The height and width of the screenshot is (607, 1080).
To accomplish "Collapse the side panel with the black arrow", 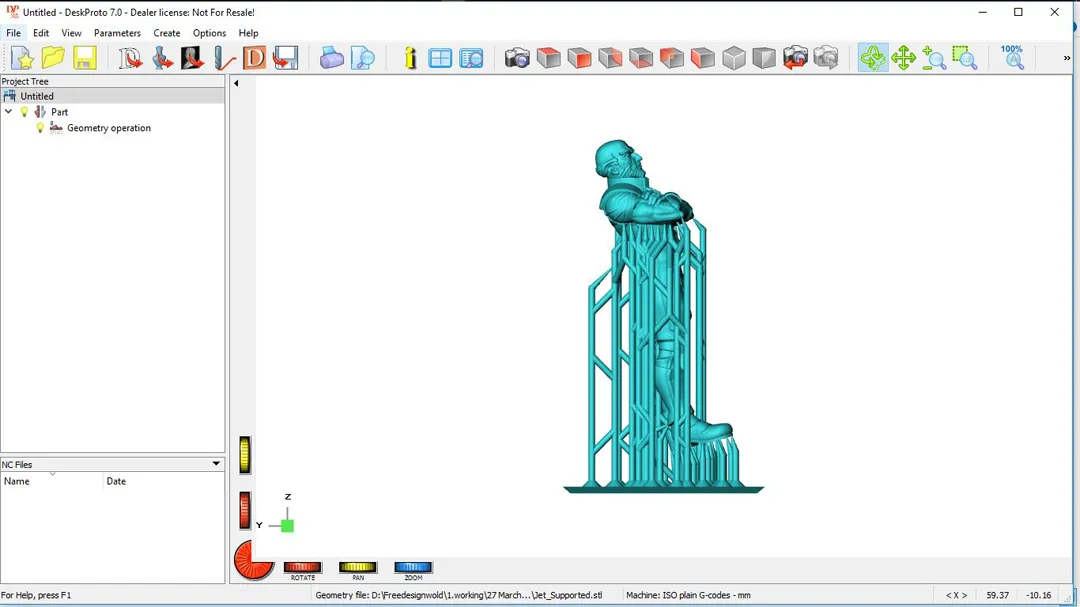I will pyautogui.click(x=236, y=83).
